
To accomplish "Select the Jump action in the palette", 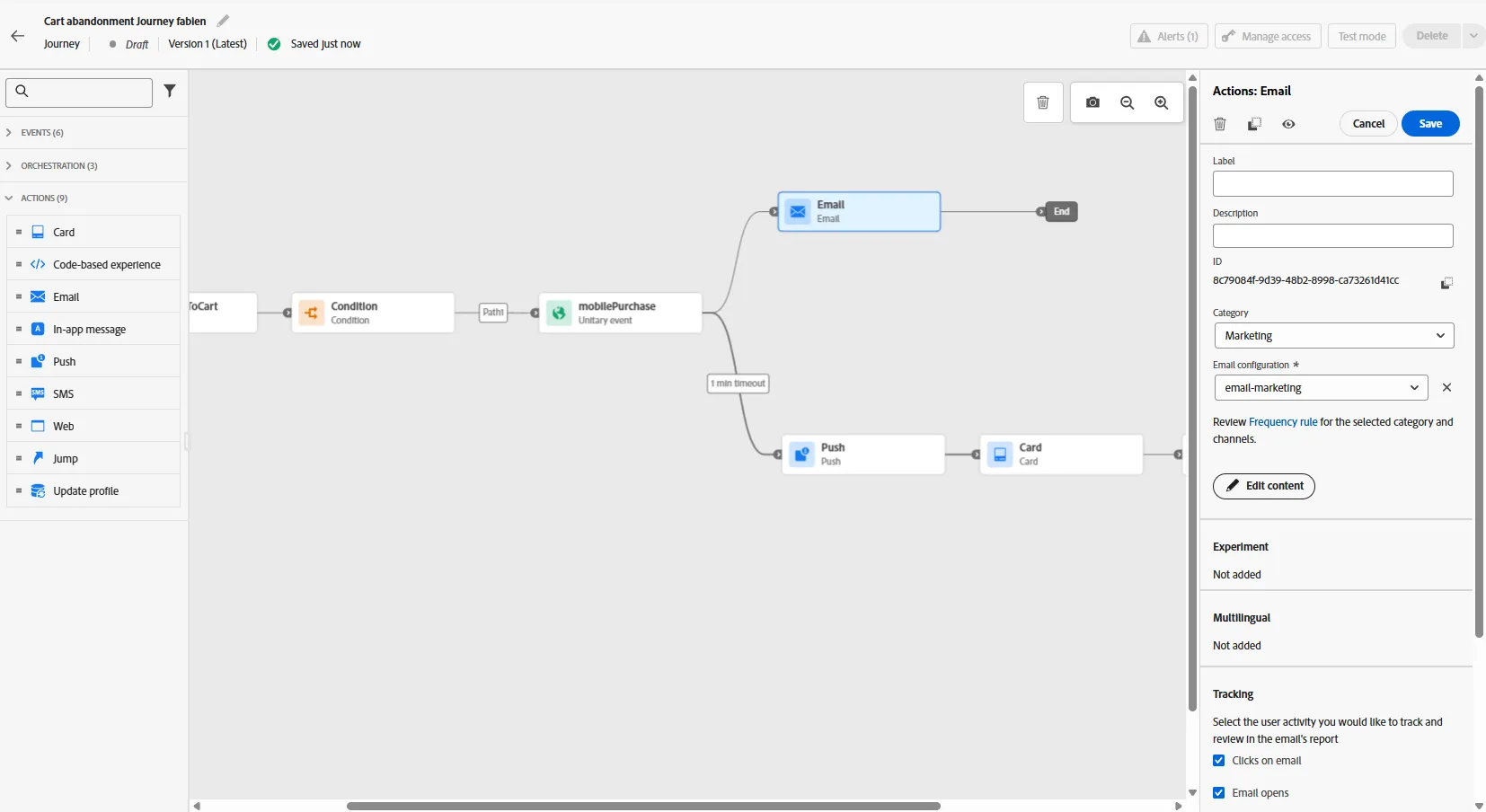I will (93, 459).
